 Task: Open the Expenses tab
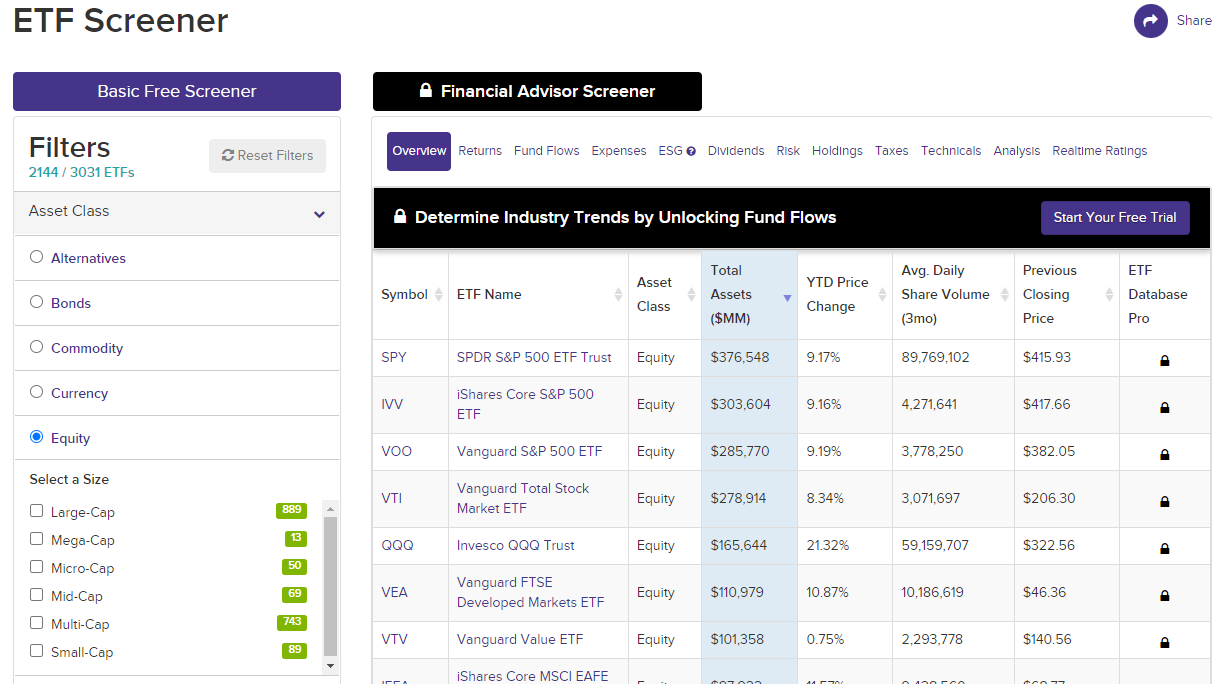pyautogui.click(x=619, y=151)
